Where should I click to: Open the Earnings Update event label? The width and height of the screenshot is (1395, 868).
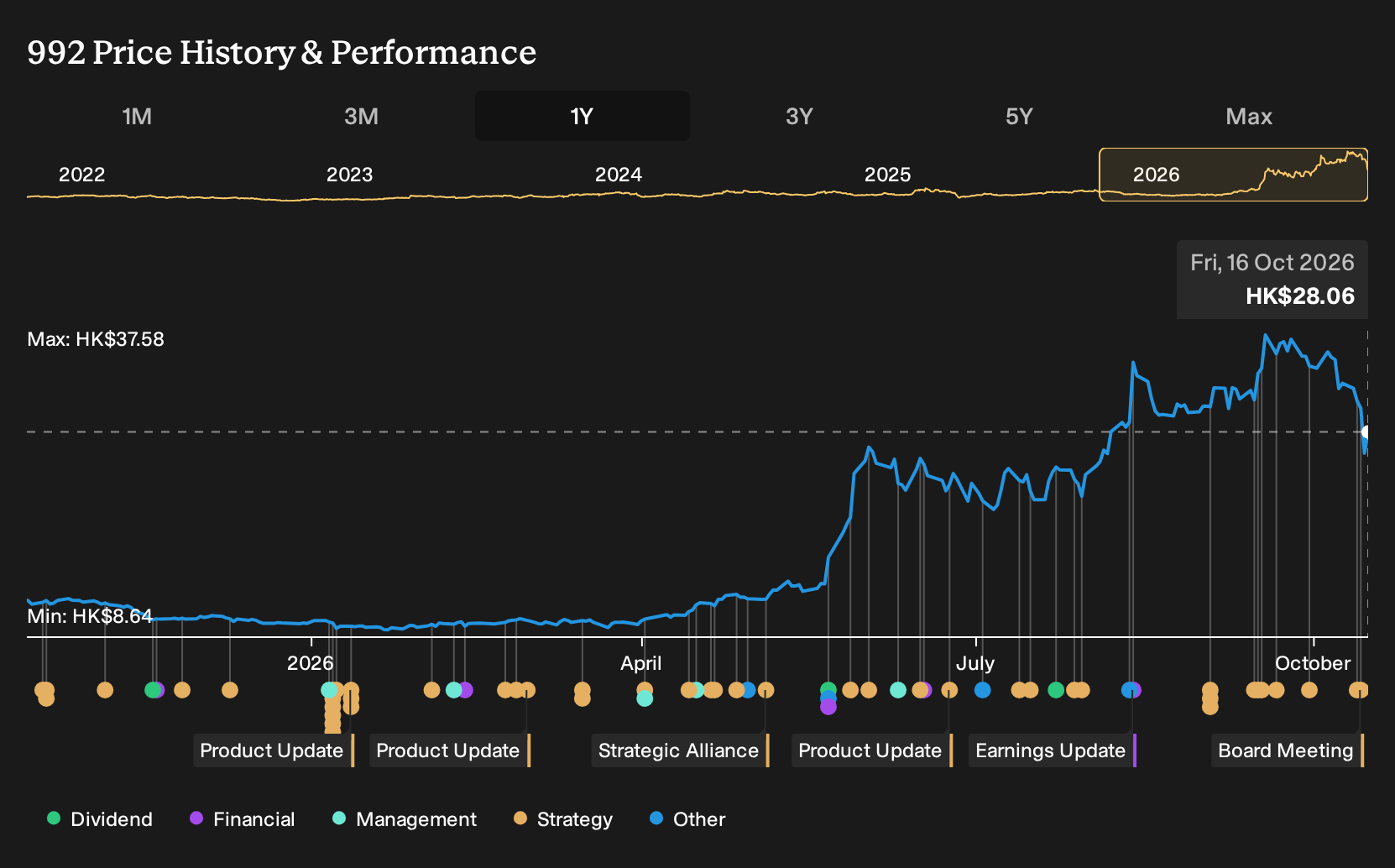[1052, 750]
